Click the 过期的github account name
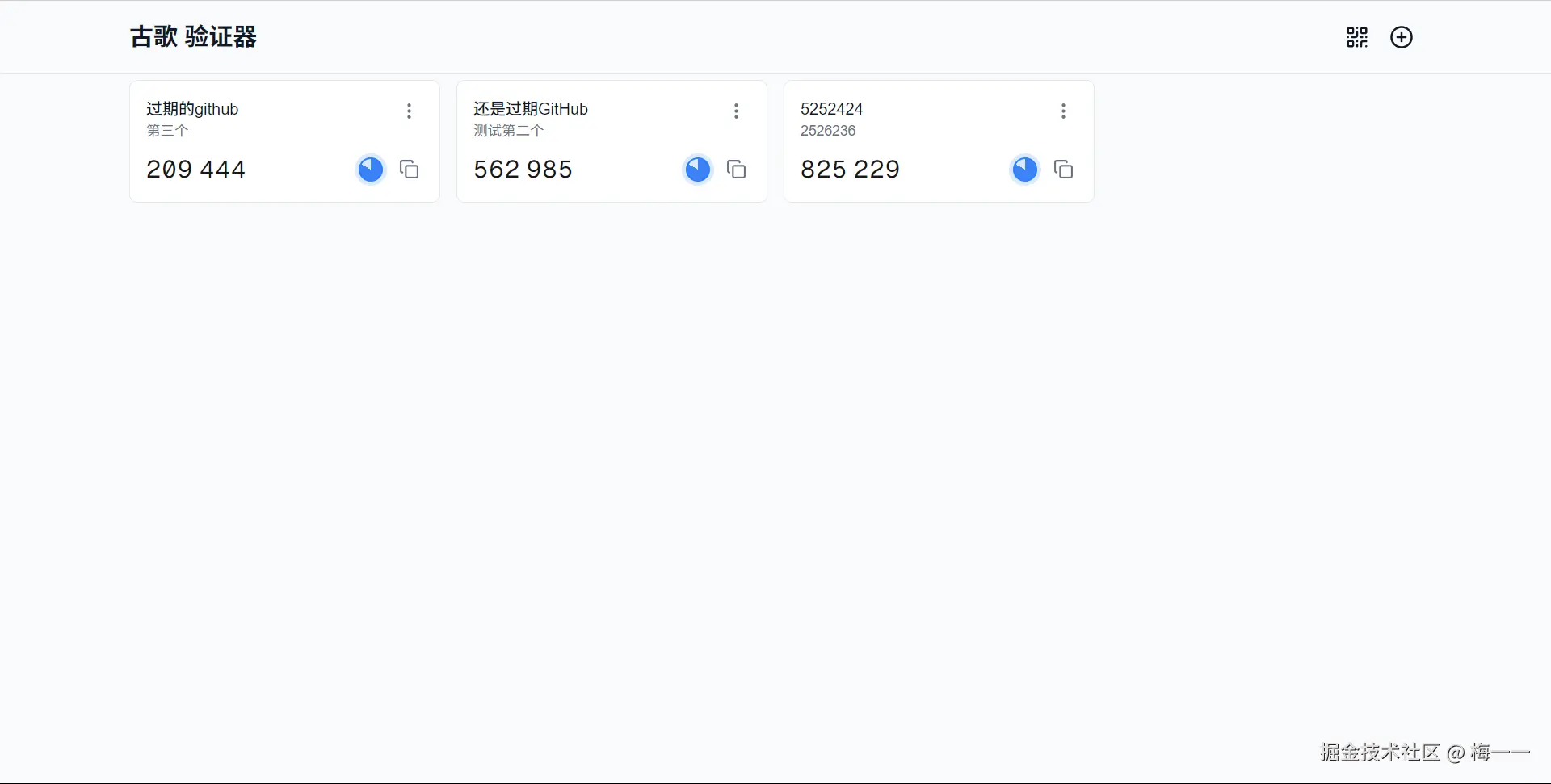Viewport: 1551px width, 784px height. point(192,109)
